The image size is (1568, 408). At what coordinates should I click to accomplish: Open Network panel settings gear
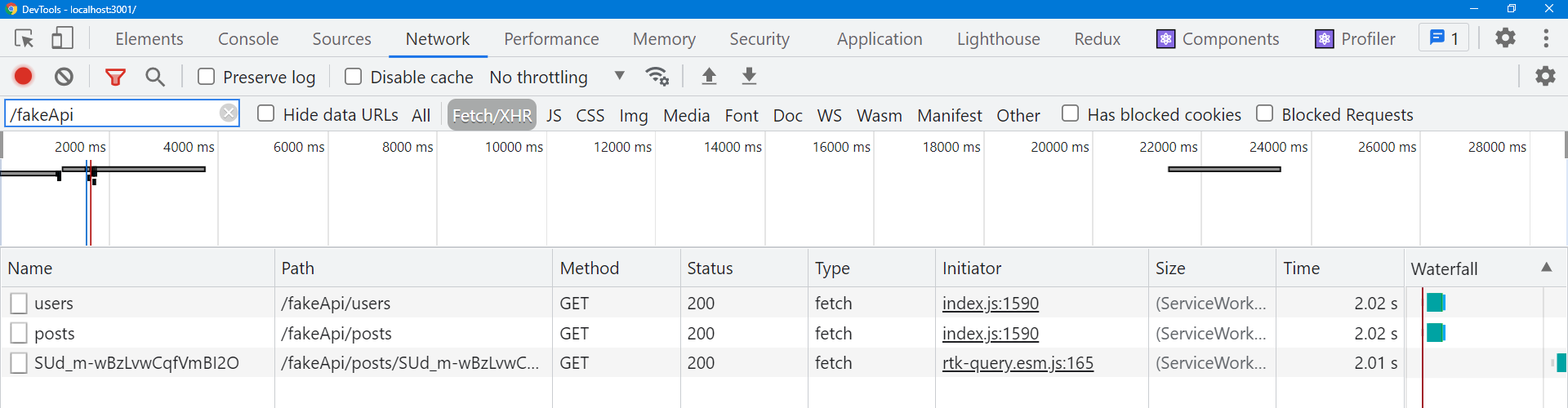(x=1545, y=76)
